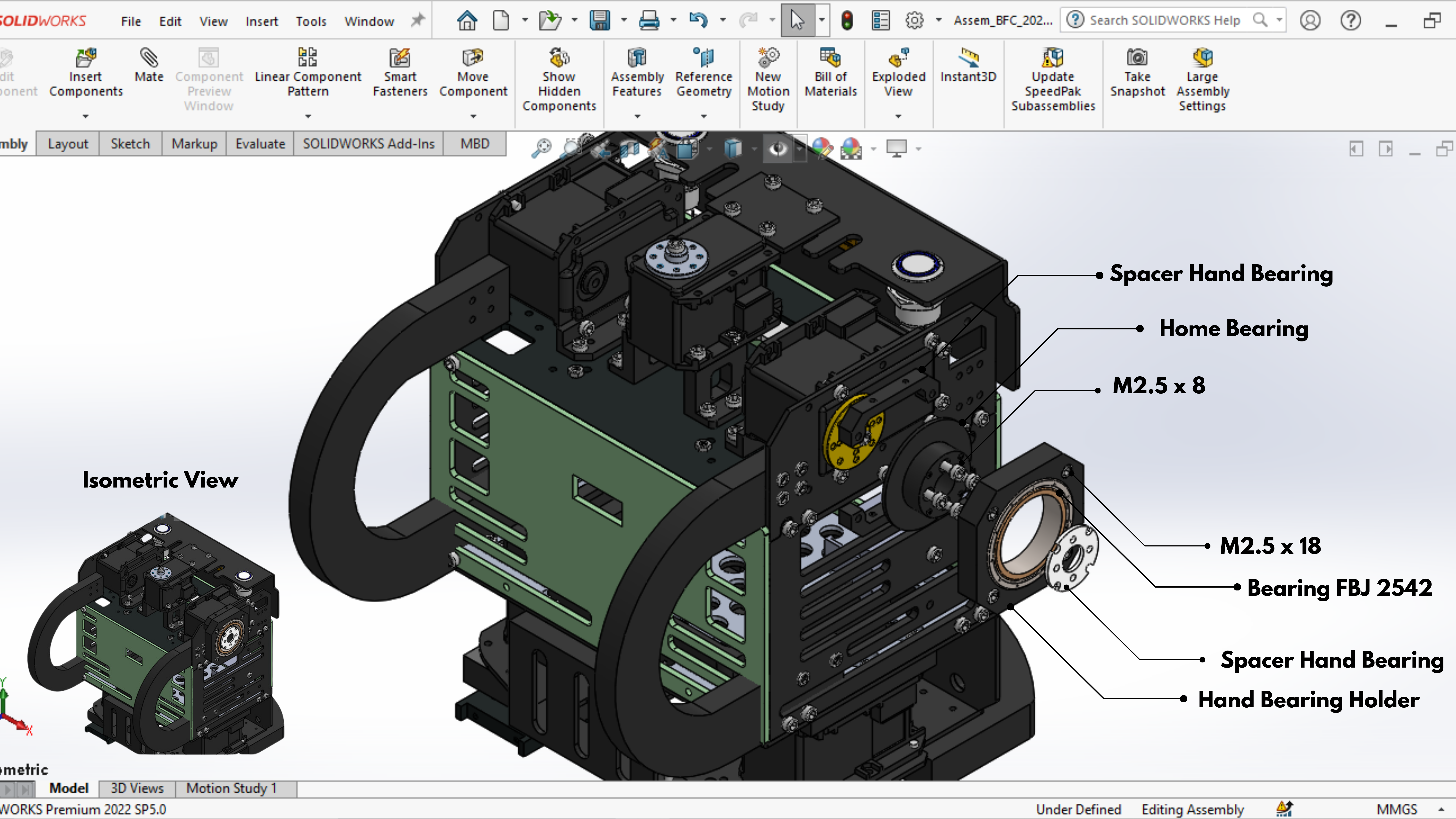Screen dimensions: 1456x819
Task: Select the Mate tool
Action: [149, 66]
